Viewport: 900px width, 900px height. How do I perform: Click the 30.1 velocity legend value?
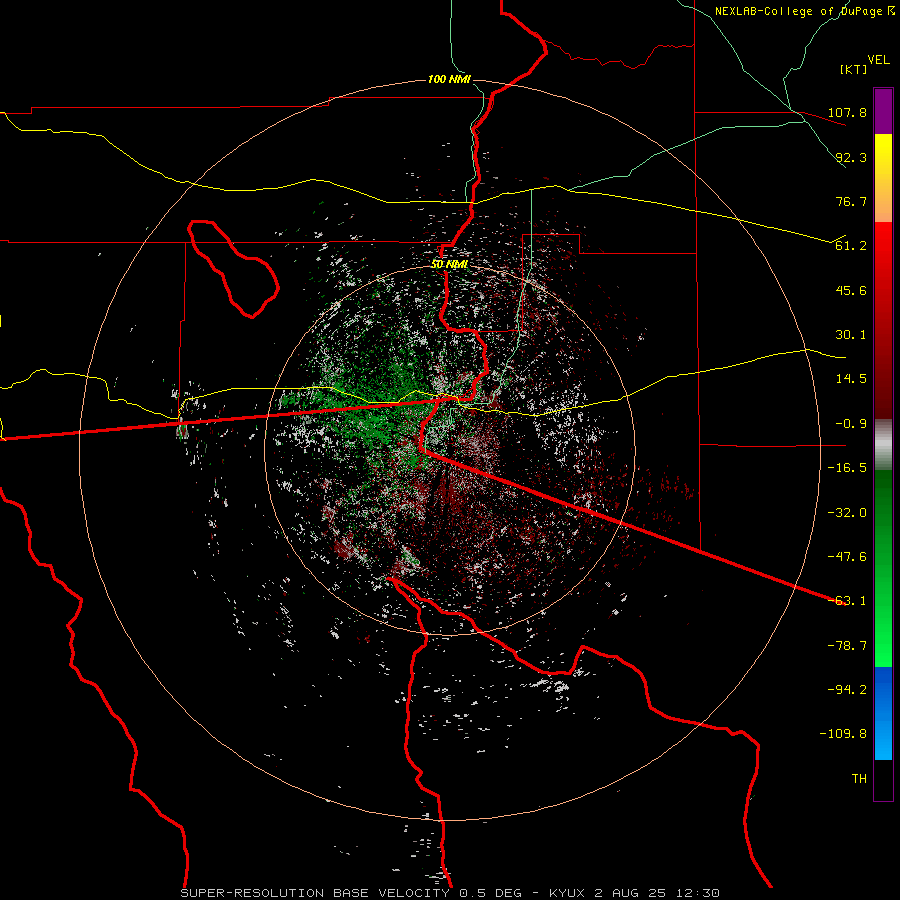tap(851, 335)
